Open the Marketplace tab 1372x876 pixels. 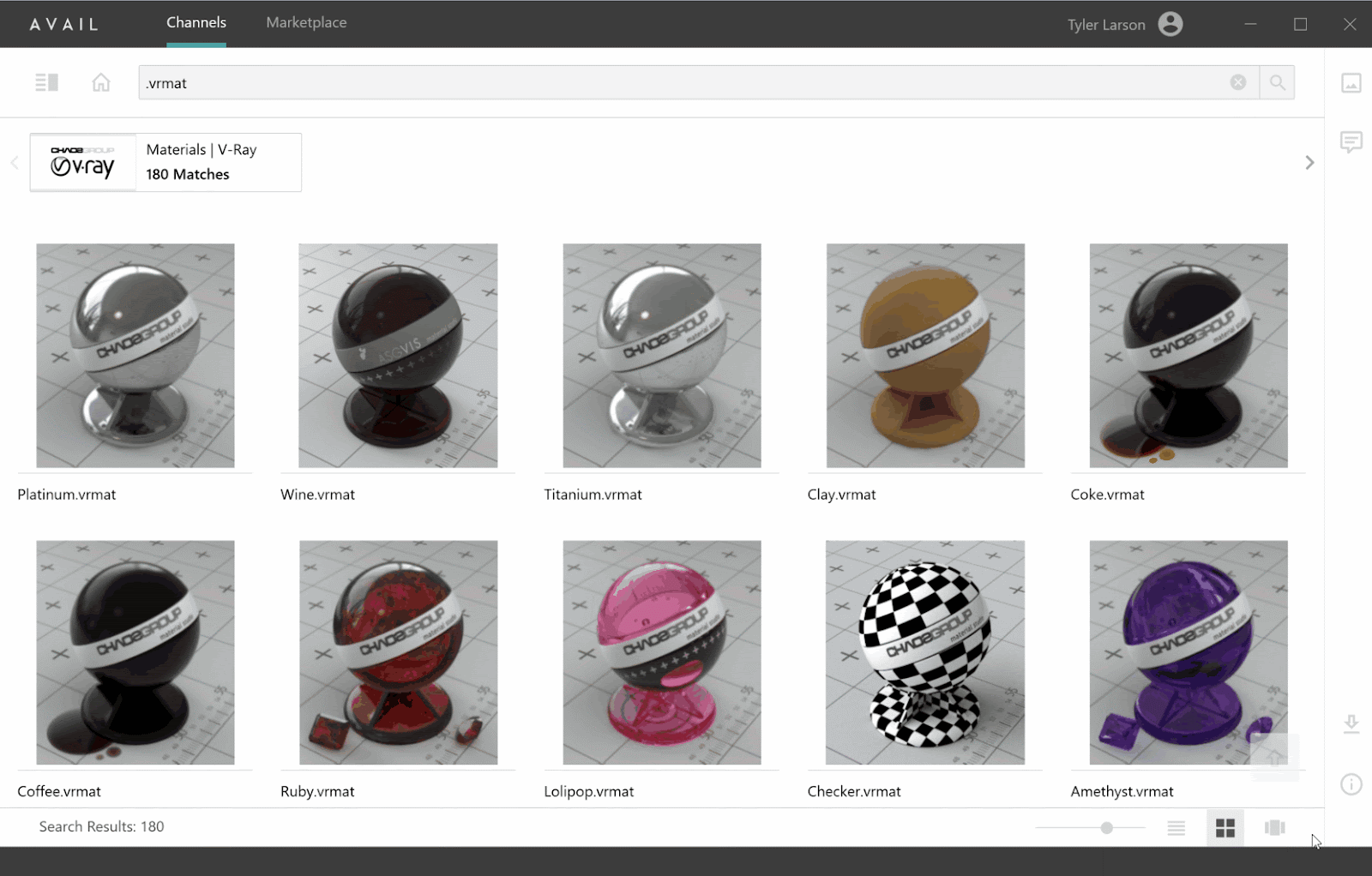pyautogui.click(x=306, y=23)
